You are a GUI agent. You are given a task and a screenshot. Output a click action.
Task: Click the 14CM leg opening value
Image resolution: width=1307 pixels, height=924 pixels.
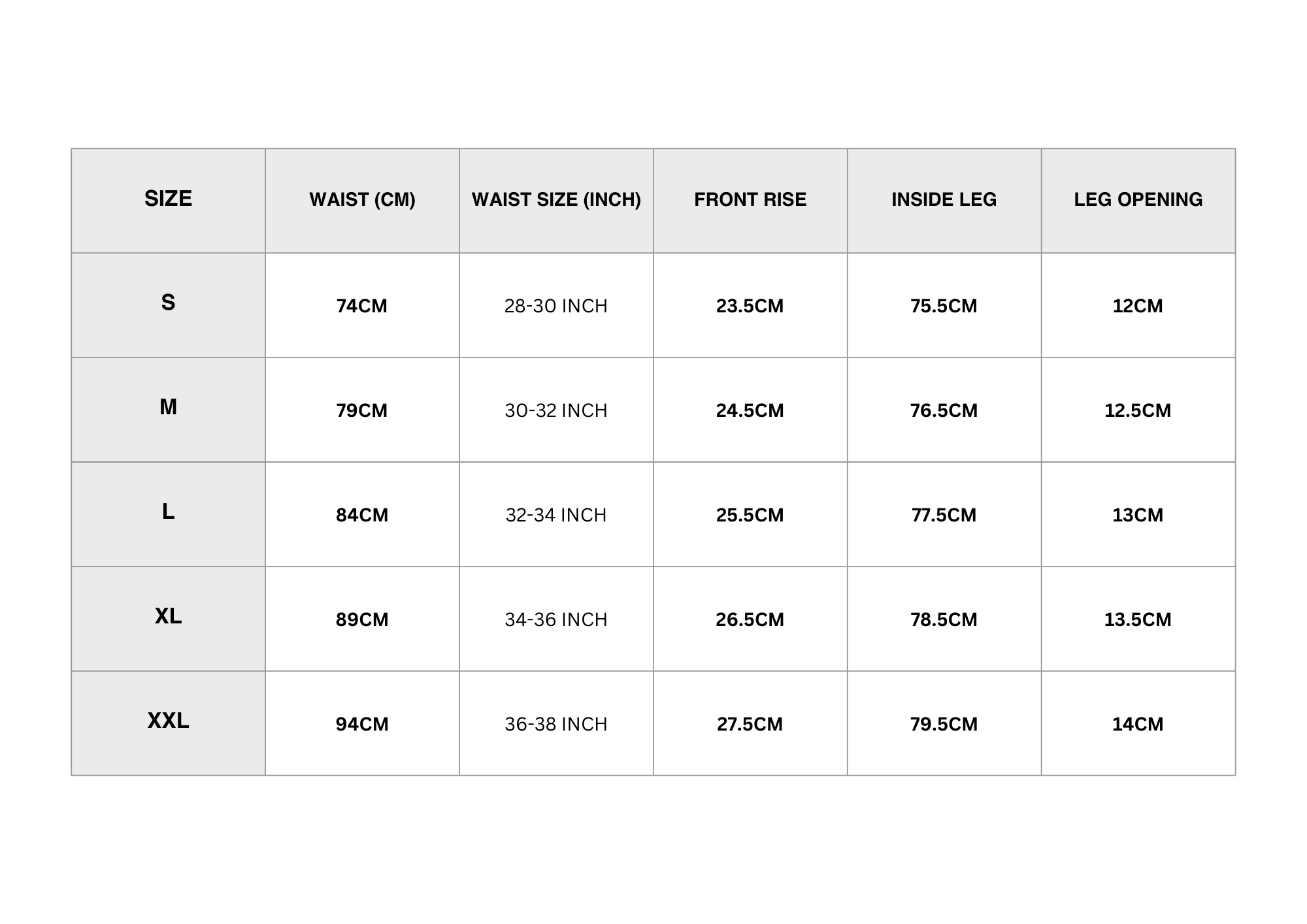click(x=1138, y=724)
